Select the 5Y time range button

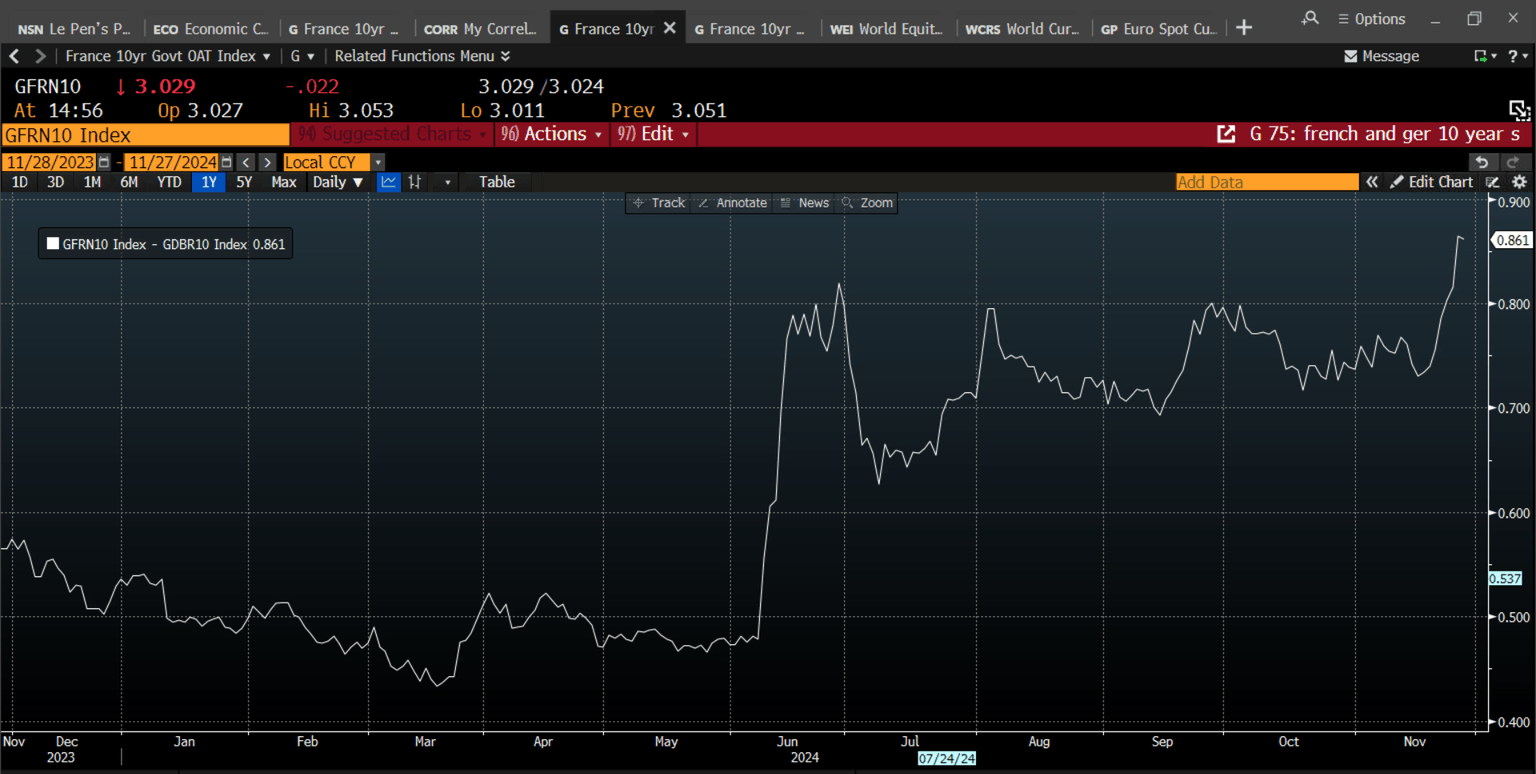(x=244, y=182)
